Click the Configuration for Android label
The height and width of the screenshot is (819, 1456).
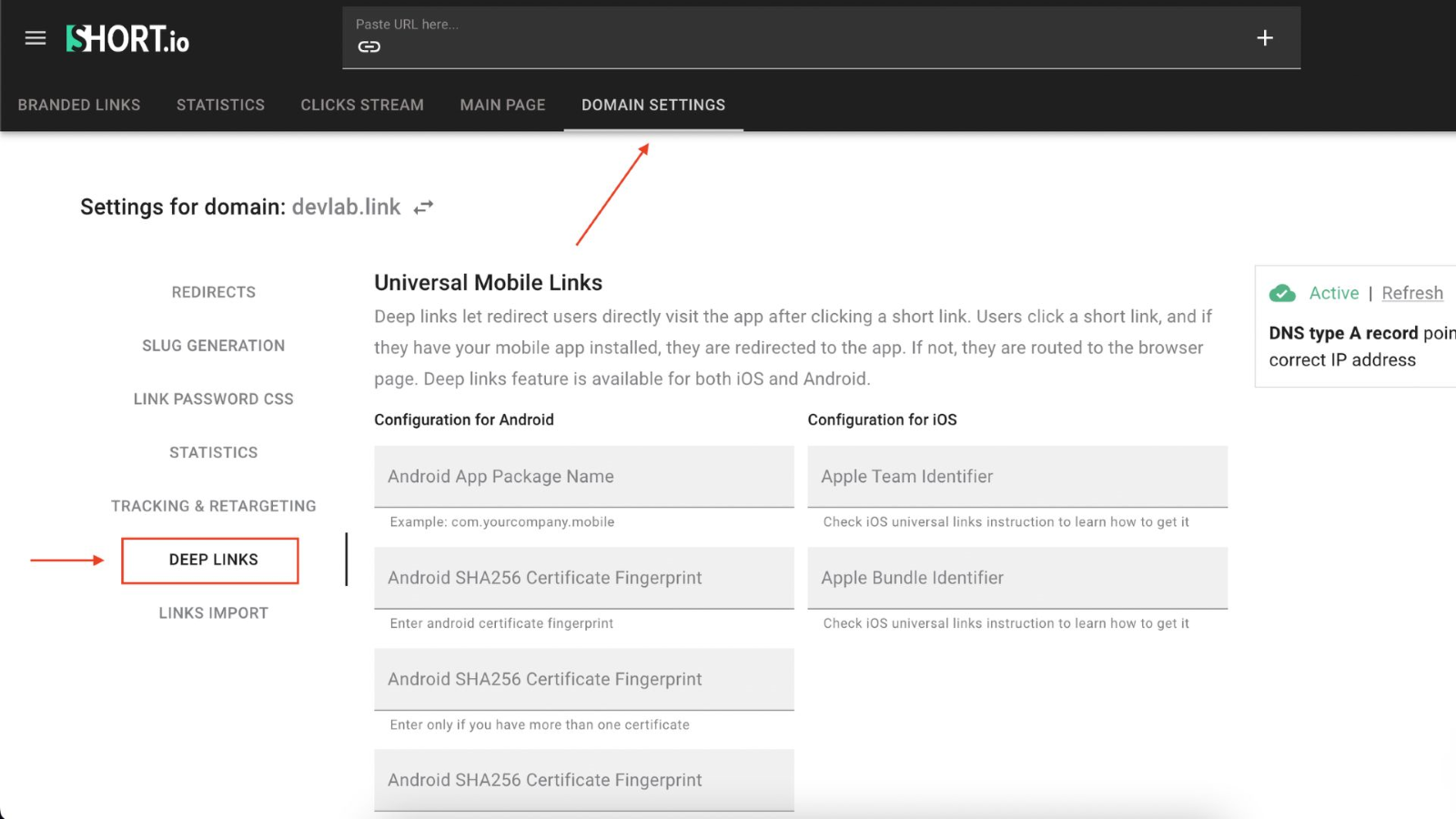point(464,420)
